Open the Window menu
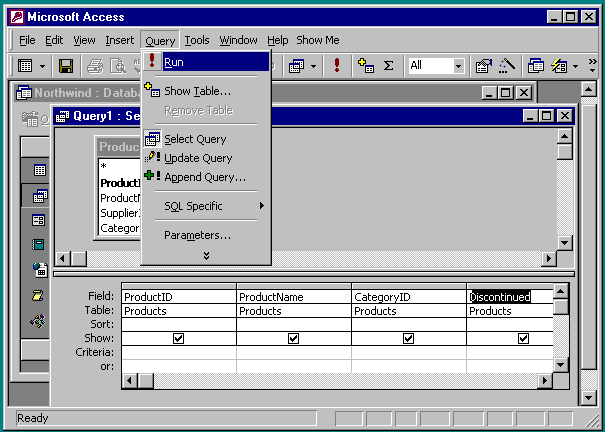 [x=238, y=40]
